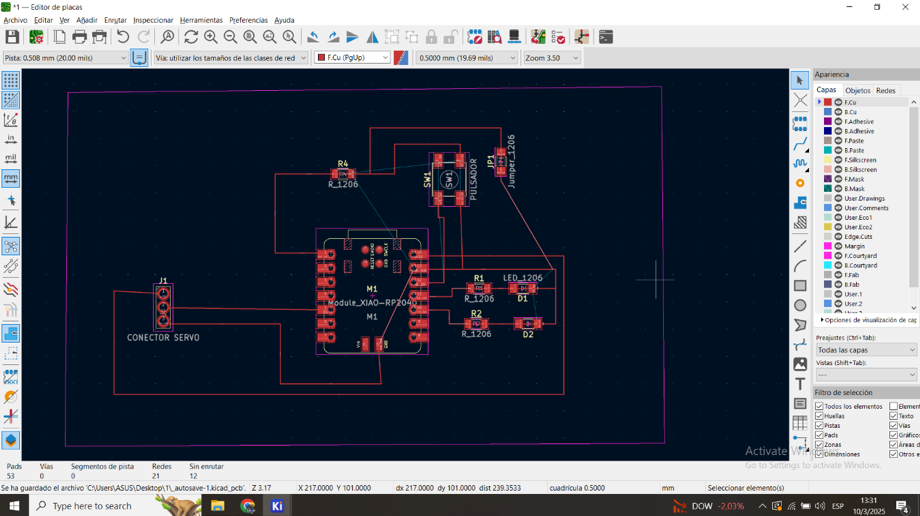
Task: Open the Todas las capas presets dropdown
Action: (x=866, y=350)
